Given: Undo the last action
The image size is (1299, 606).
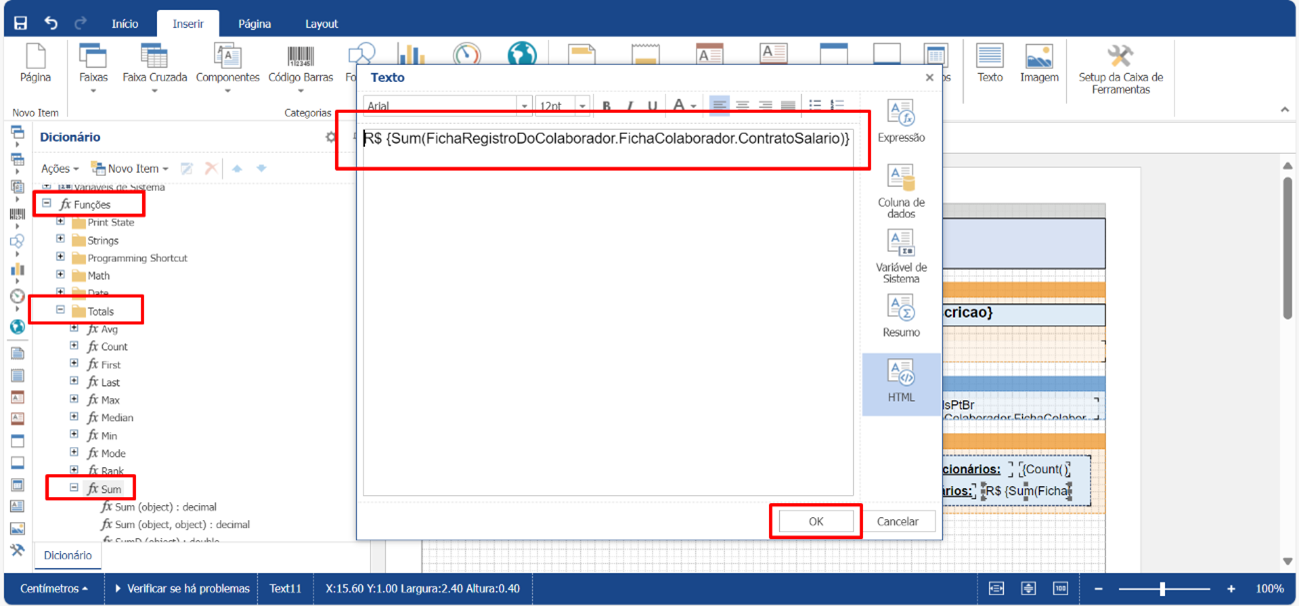Looking at the screenshot, I should pyautogui.click(x=51, y=23).
